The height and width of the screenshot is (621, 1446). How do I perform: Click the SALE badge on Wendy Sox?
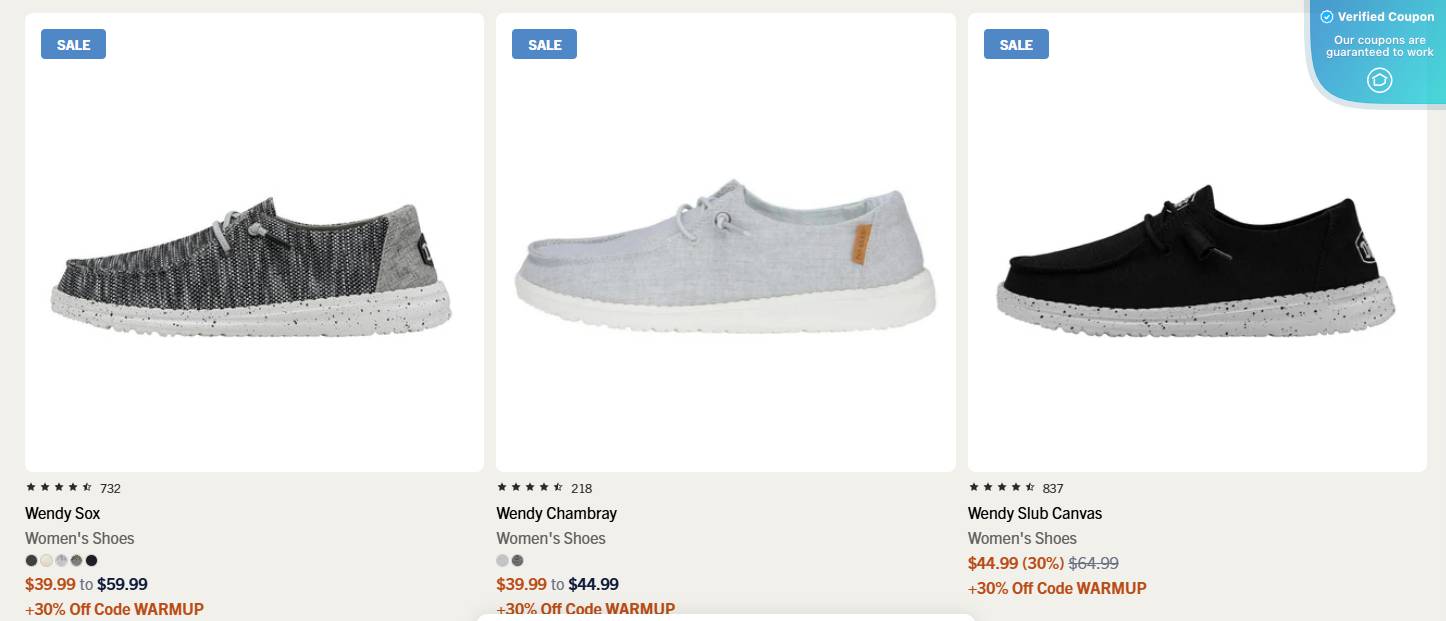(x=72, y=44)
